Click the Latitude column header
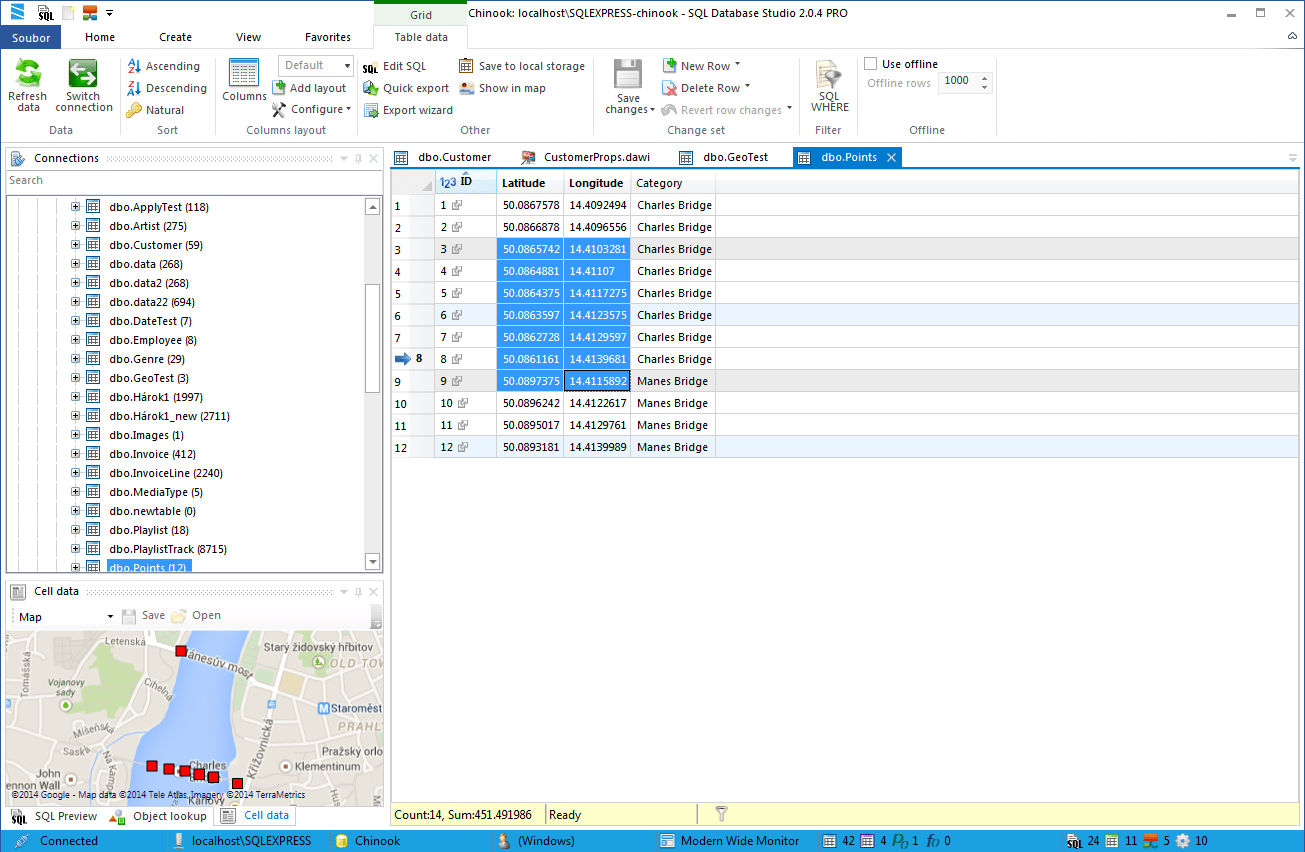The image size is (1305, 852). [x=530, y=183]
